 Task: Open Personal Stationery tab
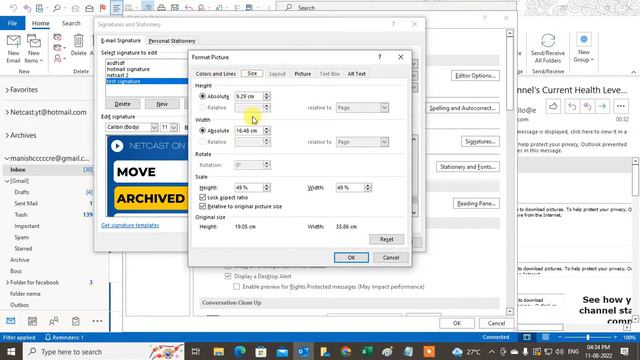pos(172,41)
